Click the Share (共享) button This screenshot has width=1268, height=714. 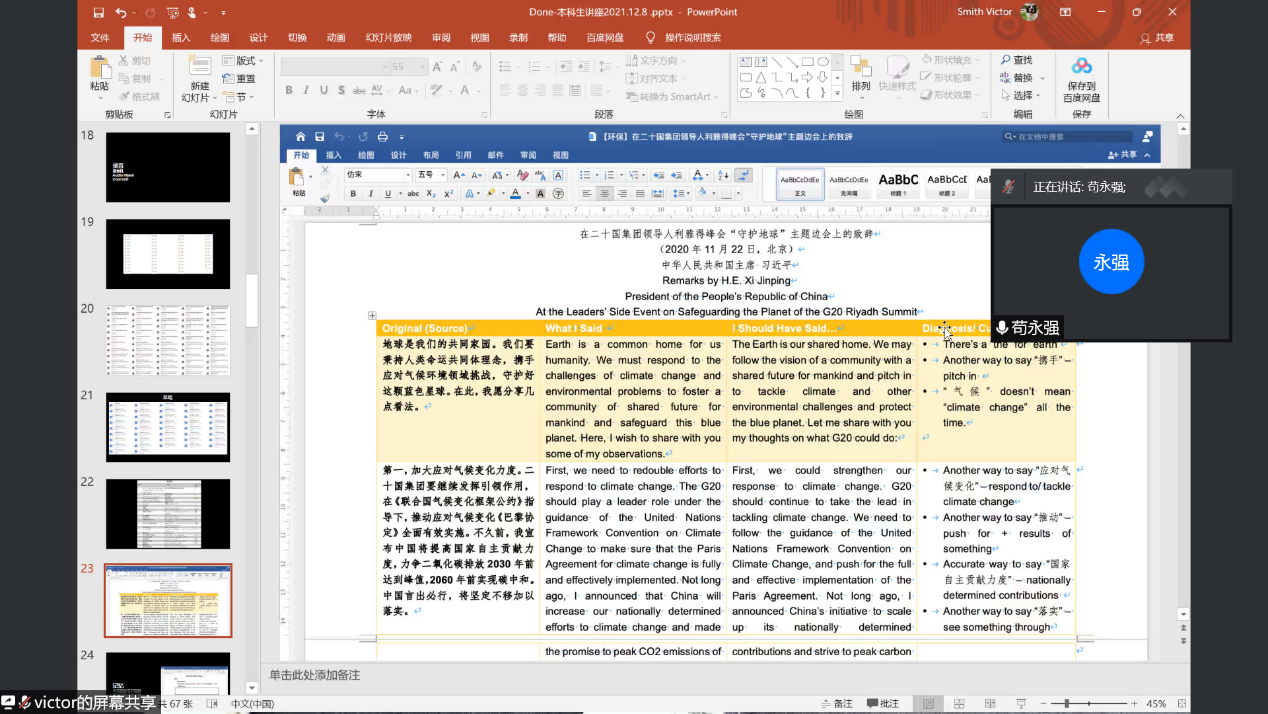click(x=1157, y=38)
